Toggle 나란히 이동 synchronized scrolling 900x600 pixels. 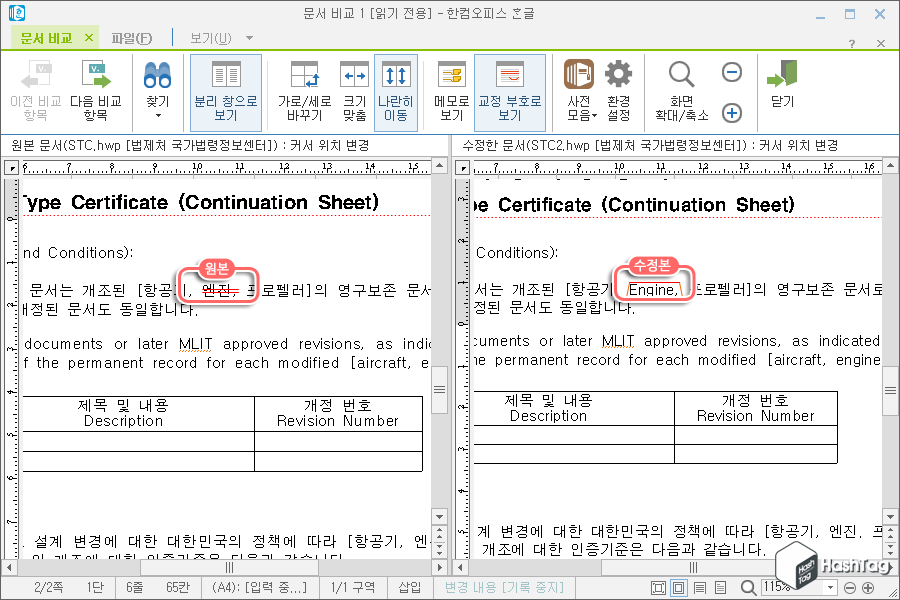(x=393, y=88)
